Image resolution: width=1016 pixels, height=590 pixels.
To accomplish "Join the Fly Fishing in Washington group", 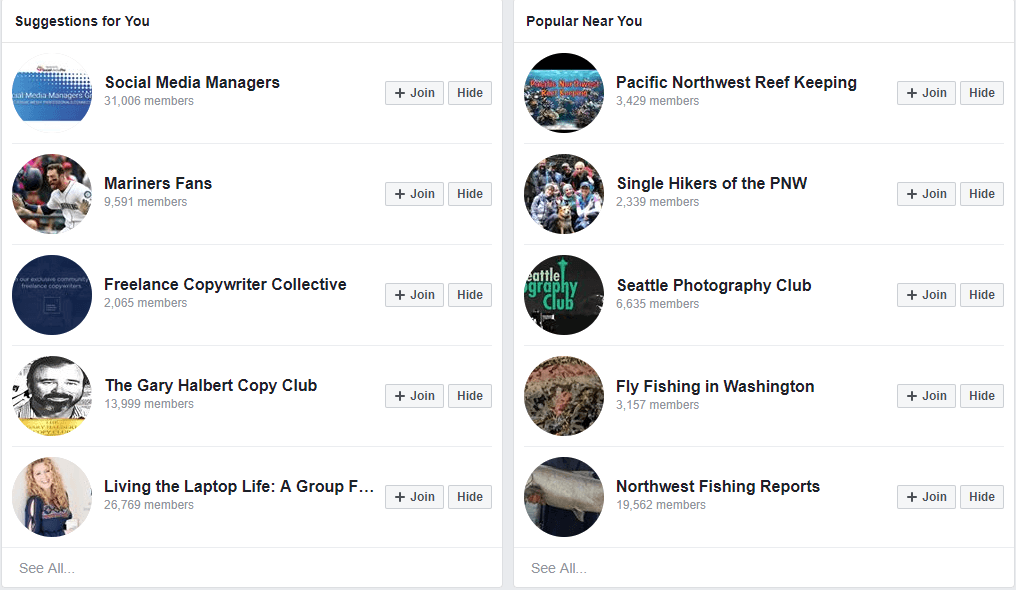I will (926, 395).
